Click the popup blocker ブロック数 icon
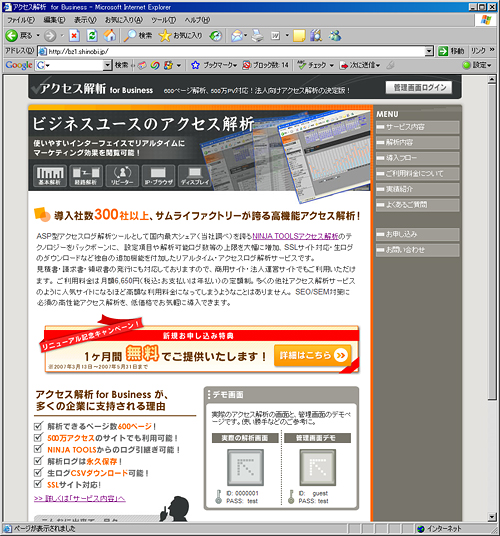 [x=246, y=65]
